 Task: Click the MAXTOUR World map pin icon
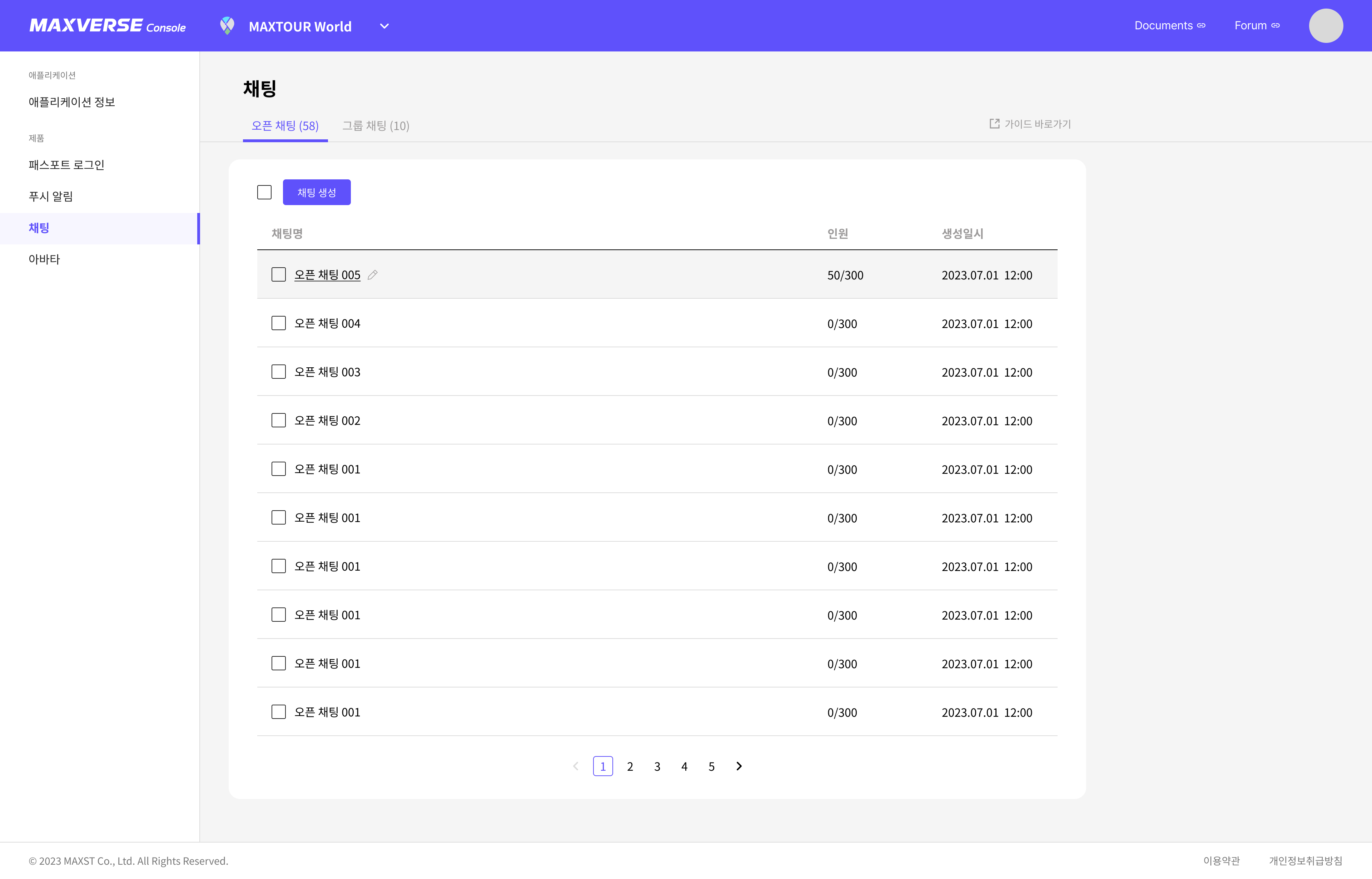coord(227,26)
